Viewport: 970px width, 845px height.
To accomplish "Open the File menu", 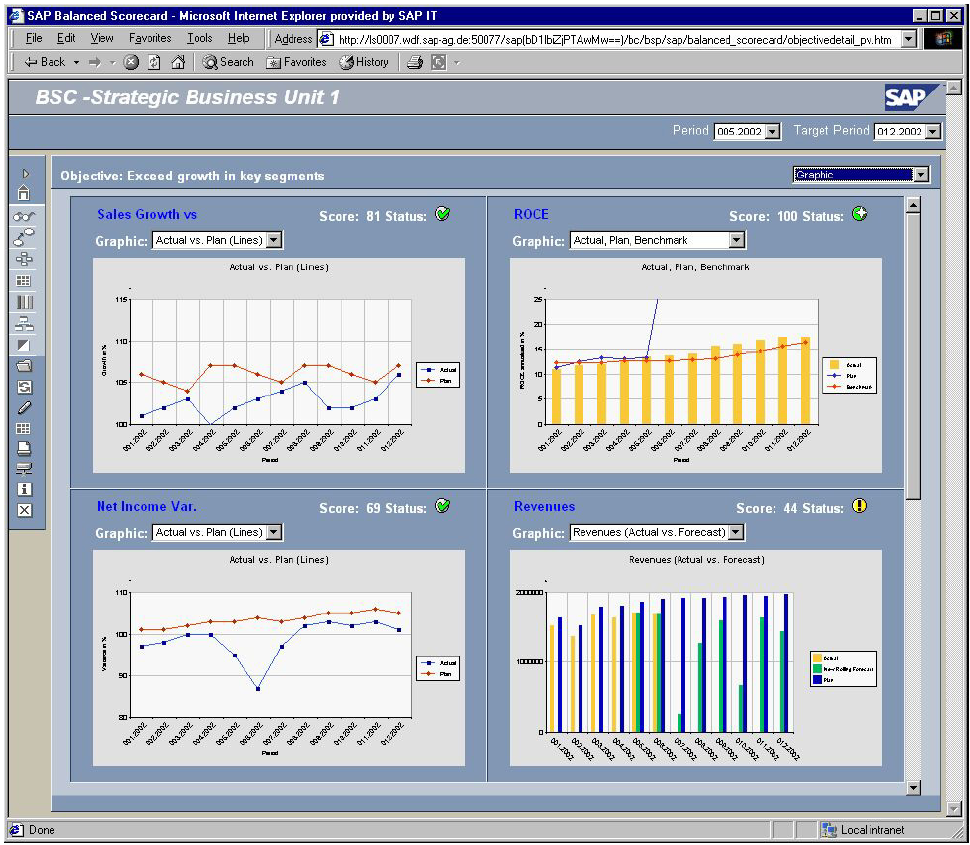I will [x=34, y=38].
